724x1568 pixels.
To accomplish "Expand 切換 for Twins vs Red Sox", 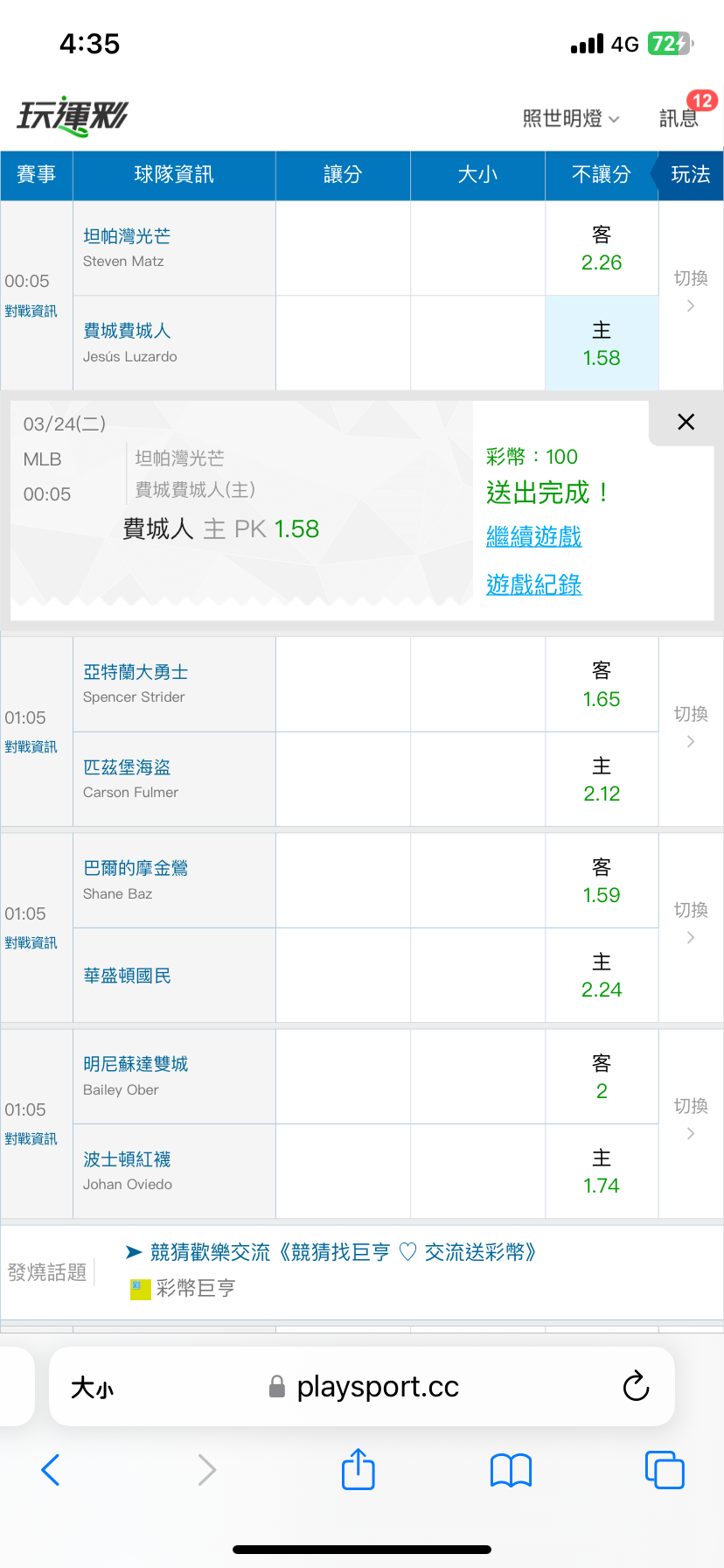I will [691, 1119].
